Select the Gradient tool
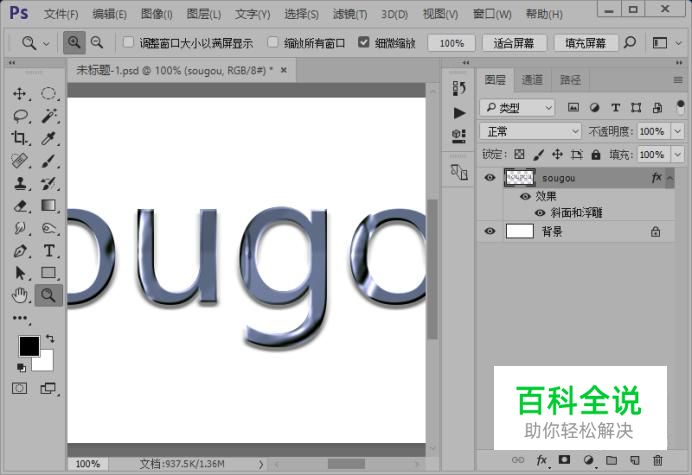This screenshot has height=475, width=692. point(48,206)
